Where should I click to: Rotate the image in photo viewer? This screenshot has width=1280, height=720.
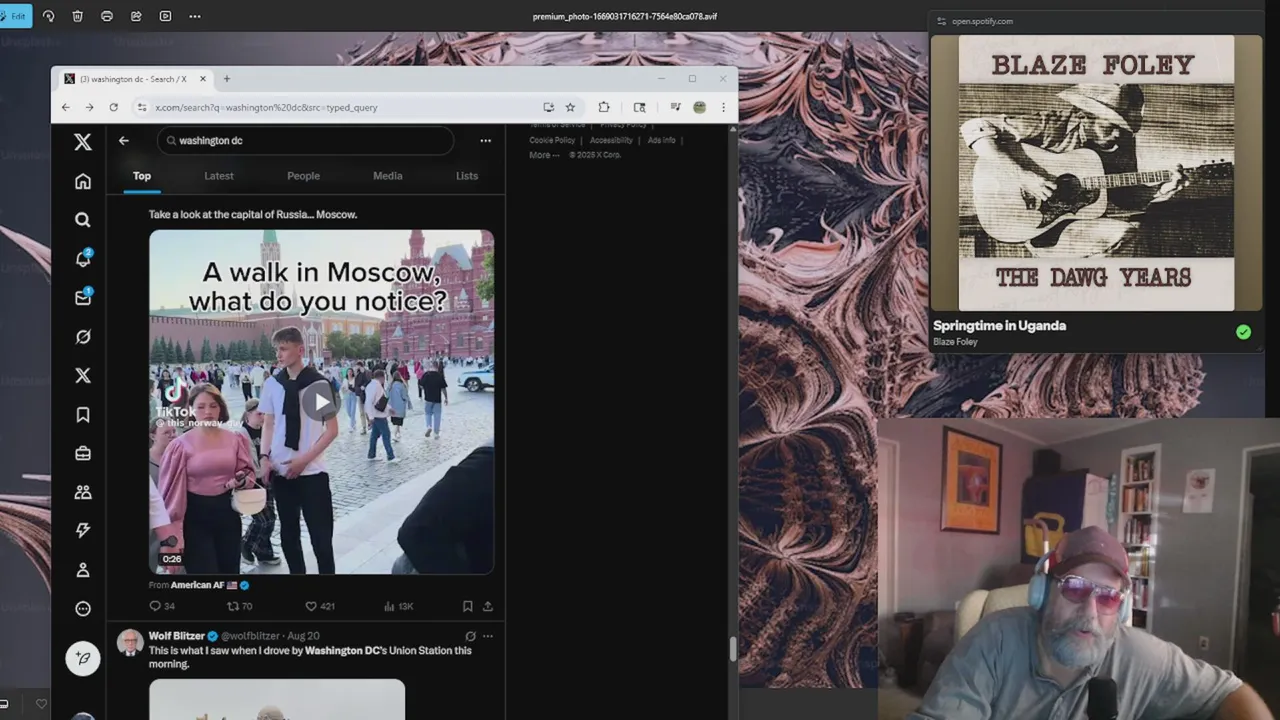[48, 16]
